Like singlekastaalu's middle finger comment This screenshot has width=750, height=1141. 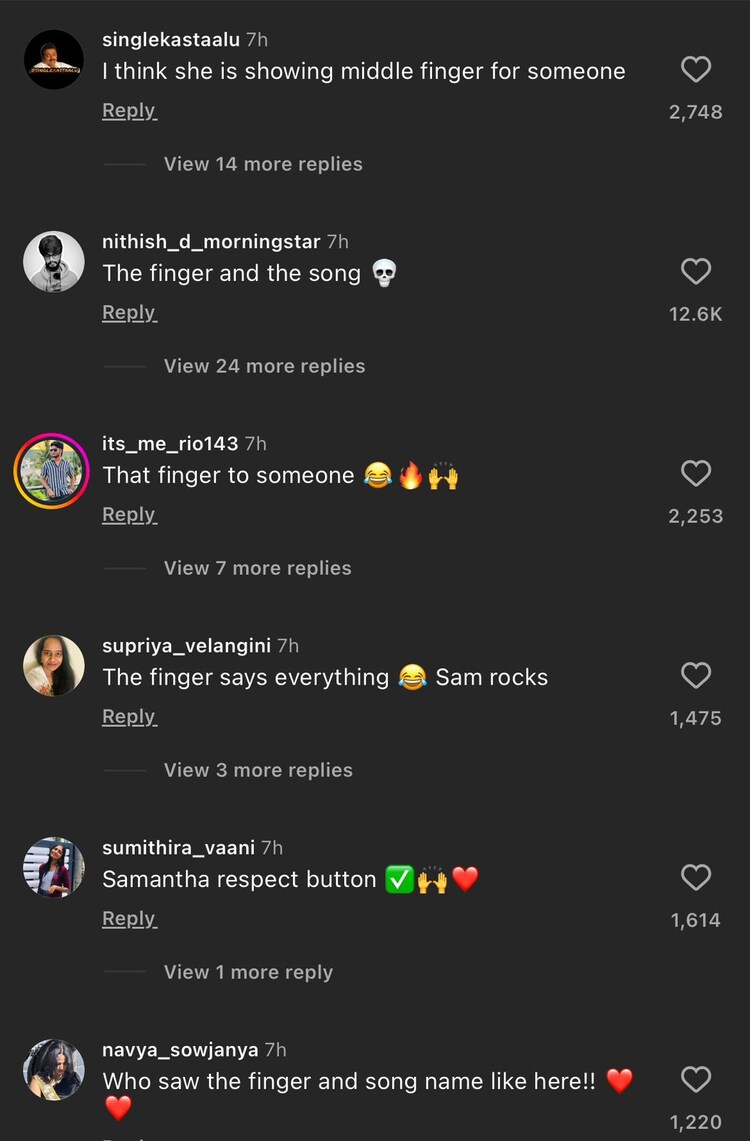tap(696, 69)
